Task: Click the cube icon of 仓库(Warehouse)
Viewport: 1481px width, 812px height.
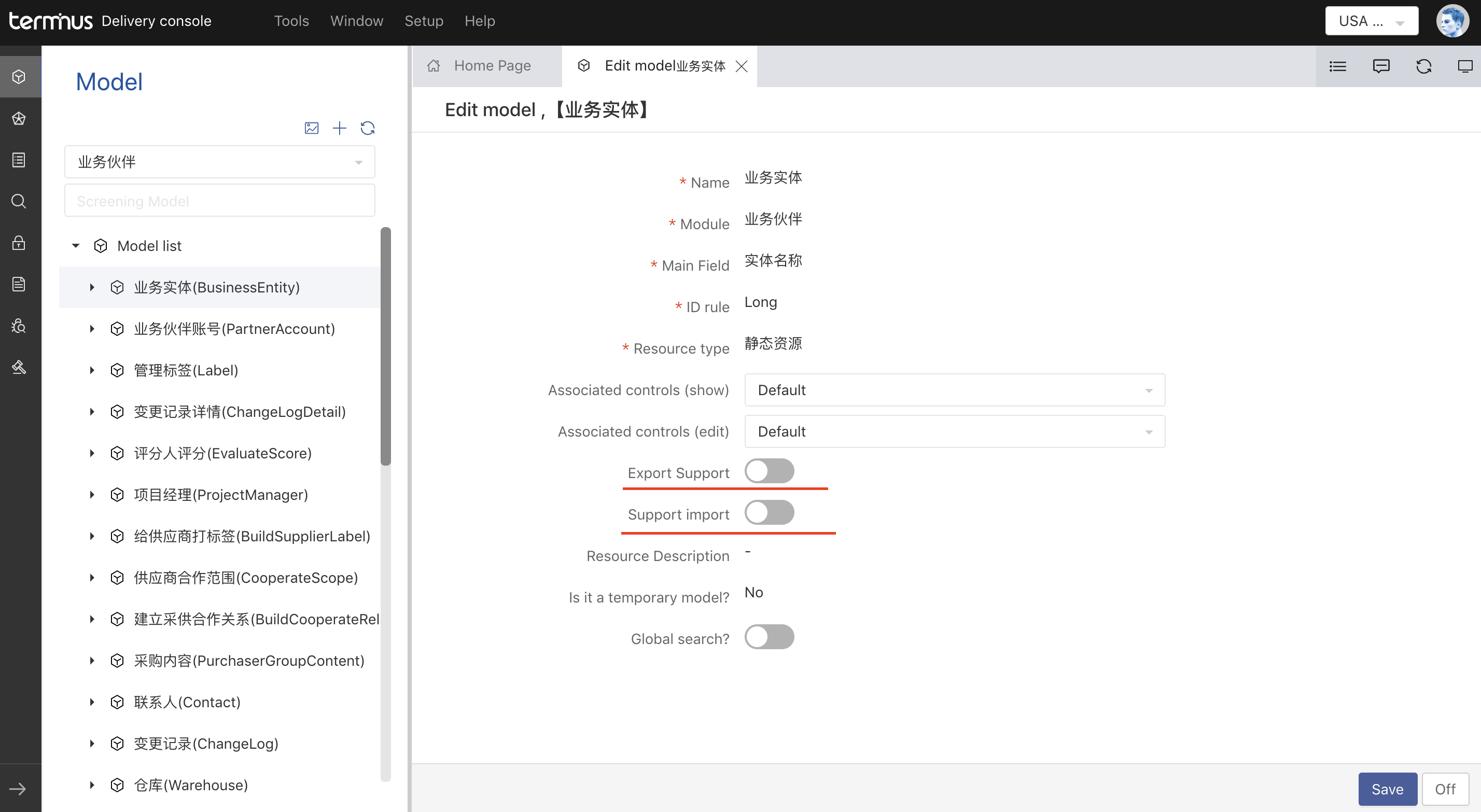Action: point(117,785)
